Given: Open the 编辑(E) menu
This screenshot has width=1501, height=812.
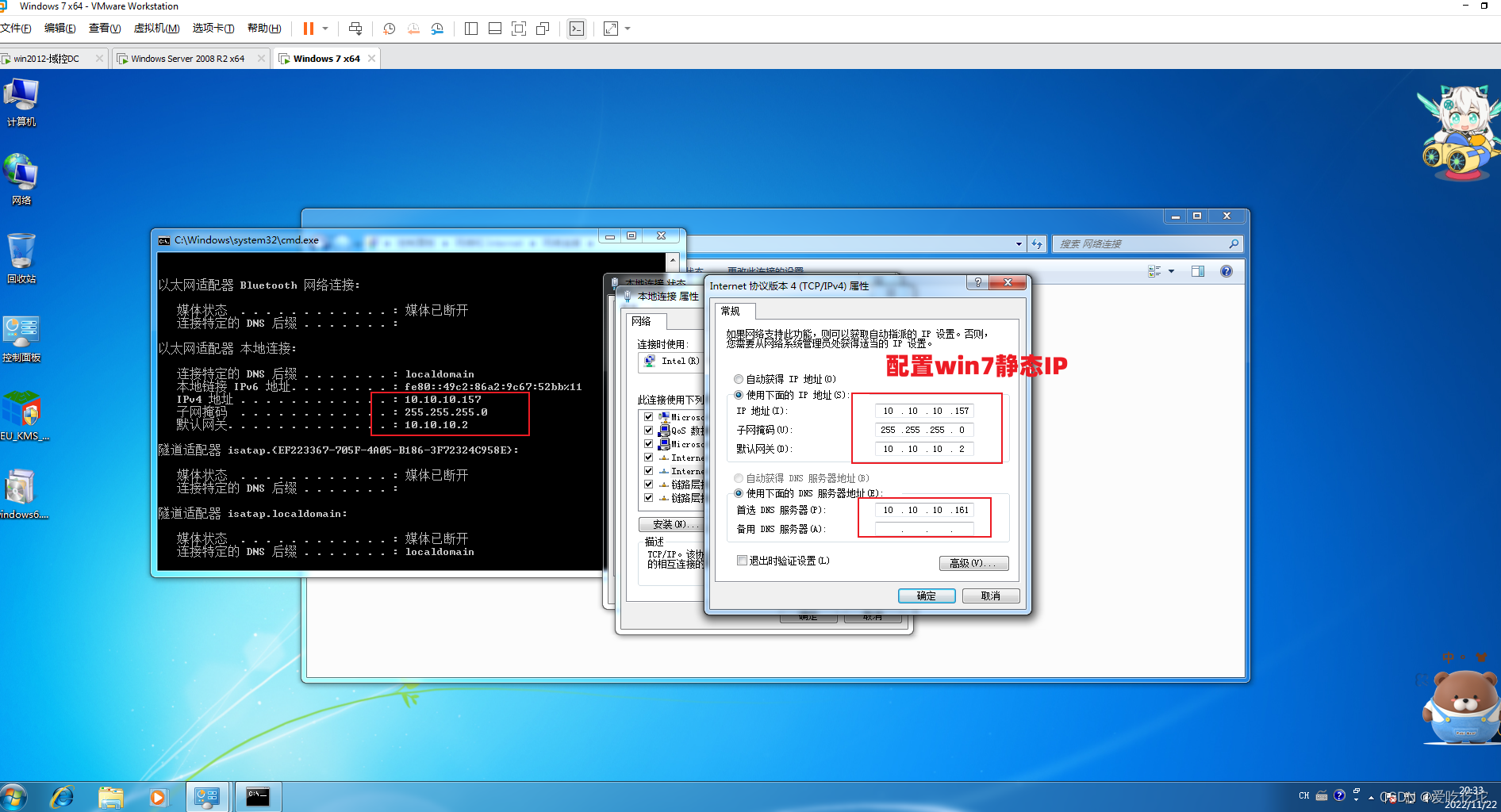Looking at the screenshot, I should click(60, 28).
